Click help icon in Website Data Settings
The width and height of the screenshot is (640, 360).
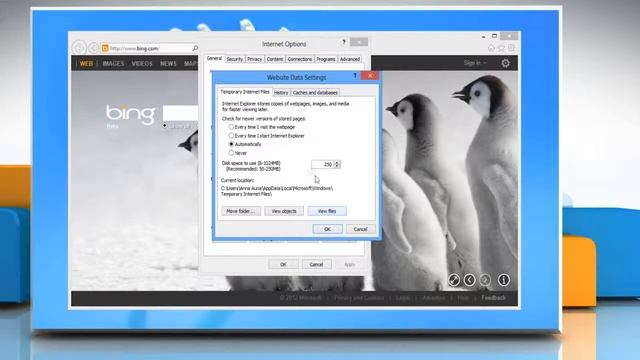click(355, 76)
